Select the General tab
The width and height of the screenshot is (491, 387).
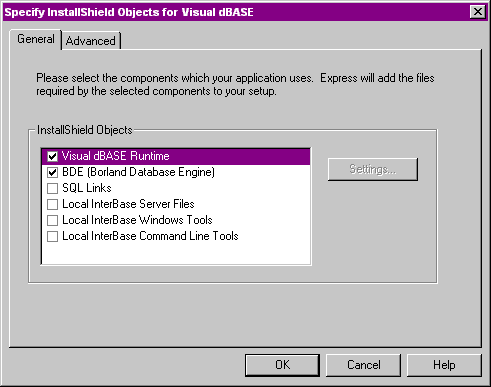tap(36, 39)
